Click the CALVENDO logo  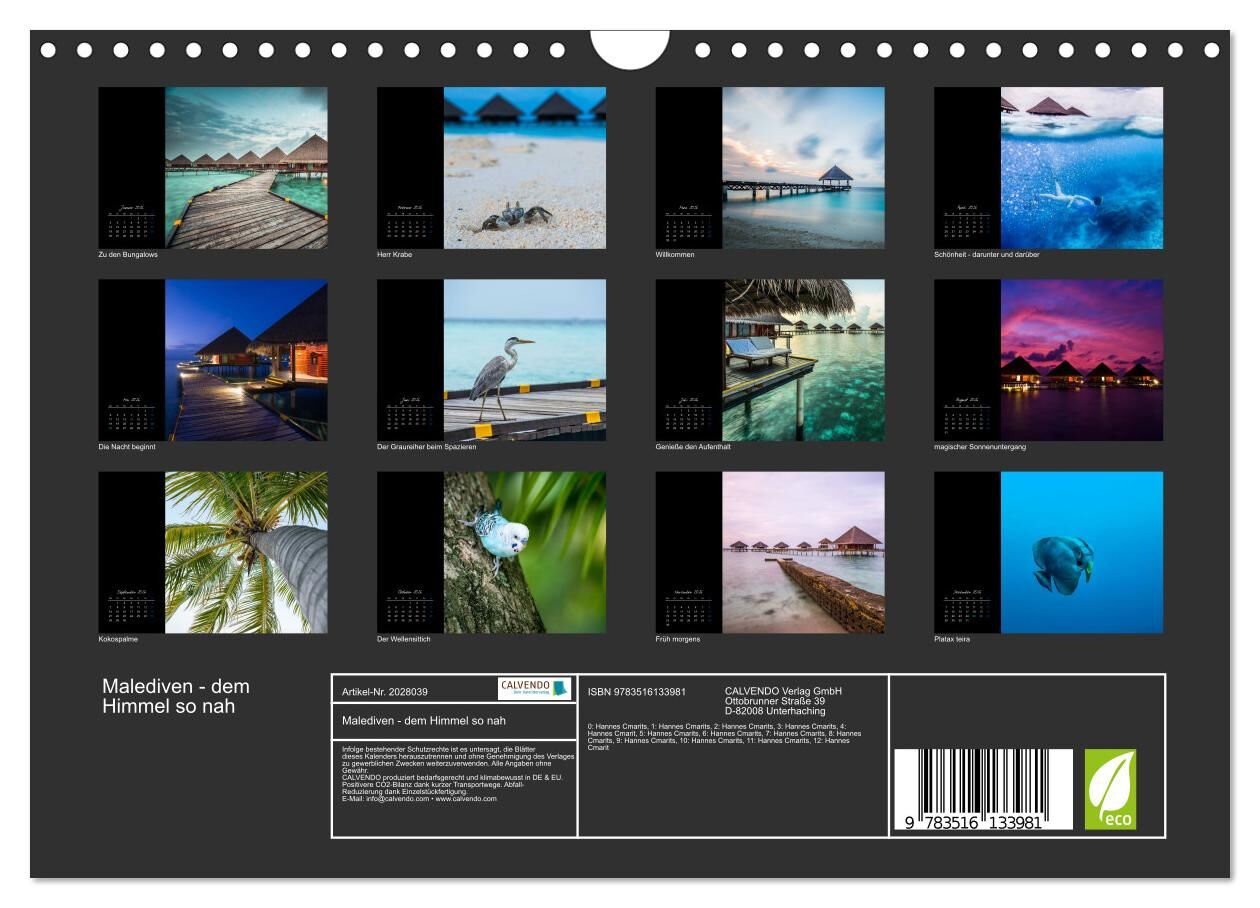pos(534,688)
